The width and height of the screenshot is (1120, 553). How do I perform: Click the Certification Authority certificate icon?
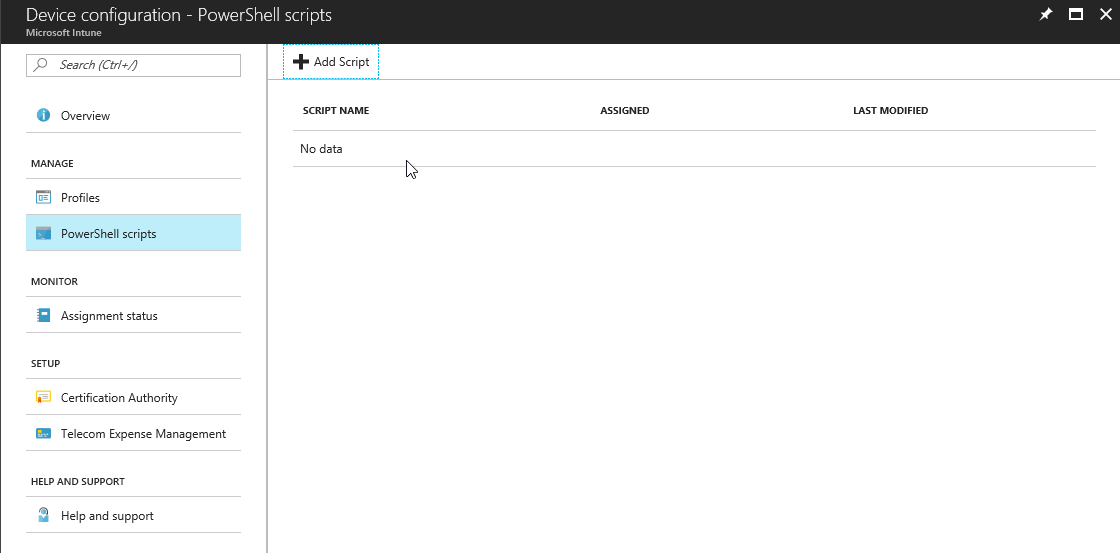[x=43, y=397]
